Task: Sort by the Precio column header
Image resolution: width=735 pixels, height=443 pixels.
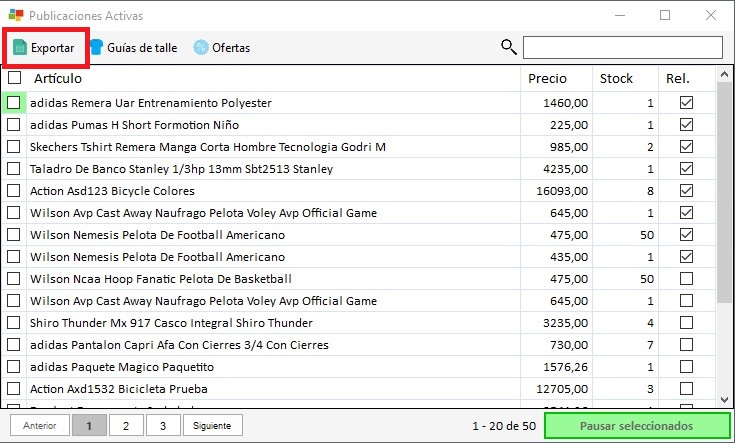Action: 547,78
